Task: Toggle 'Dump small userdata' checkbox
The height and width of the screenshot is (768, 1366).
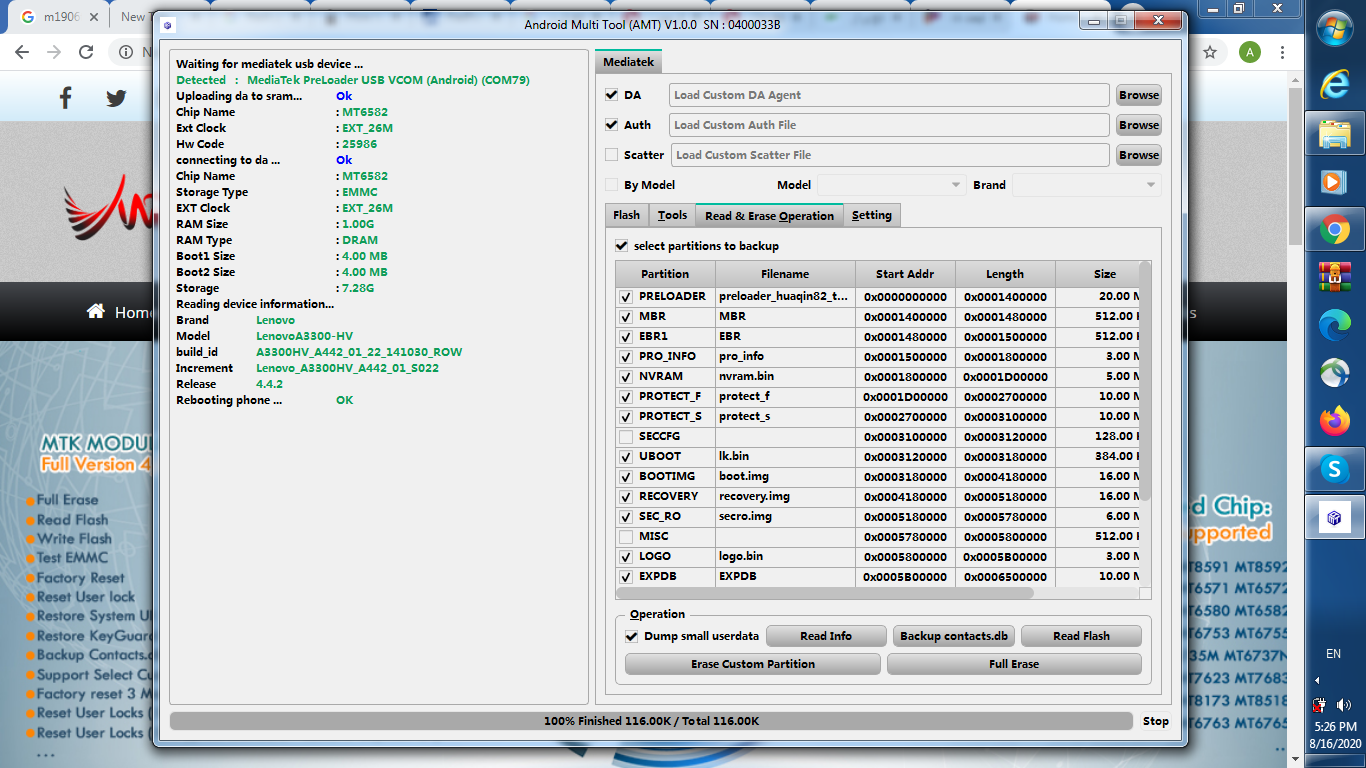Action: [632, 636]
